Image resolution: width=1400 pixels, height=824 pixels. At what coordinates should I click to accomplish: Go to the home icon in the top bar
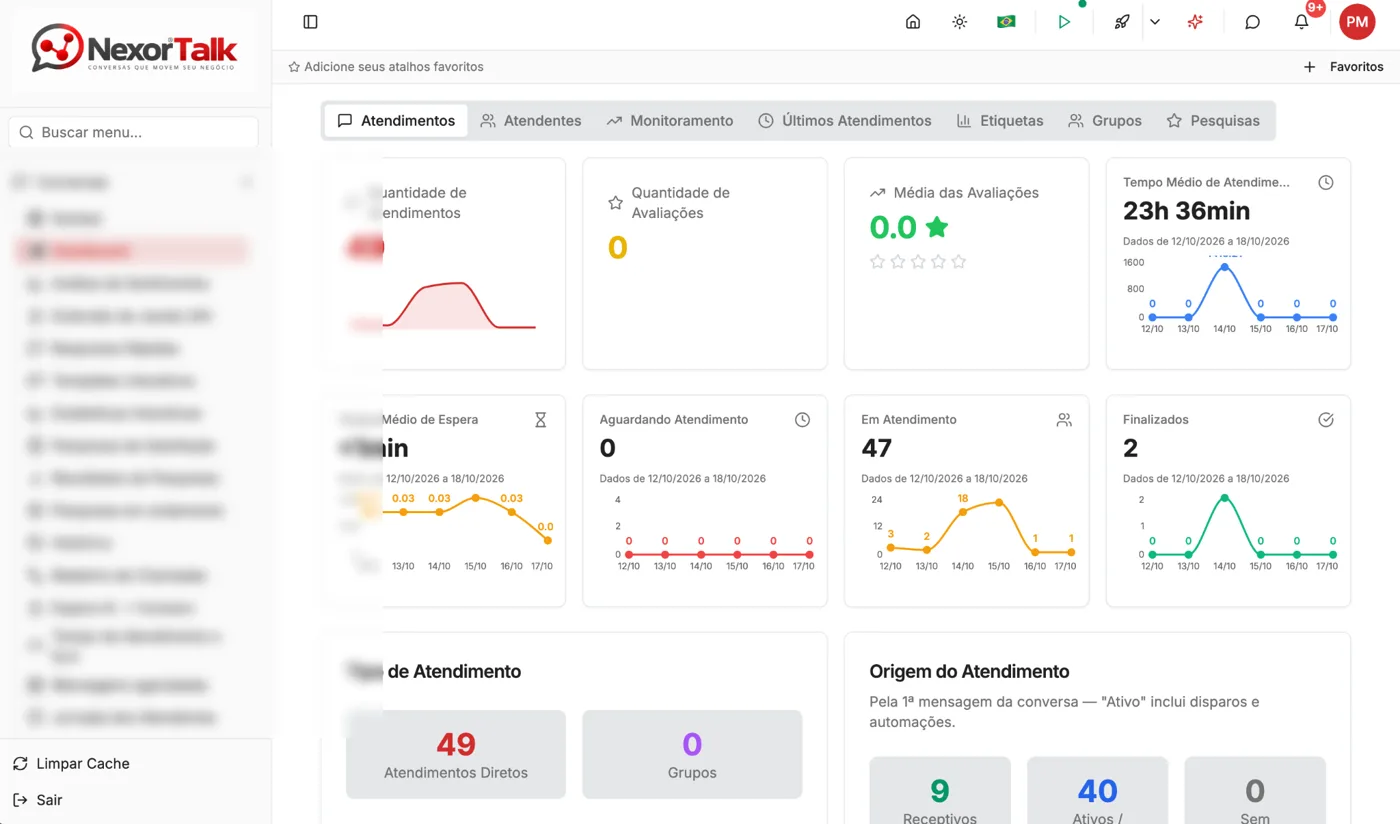pyautogui.click(x=912, y=22)
